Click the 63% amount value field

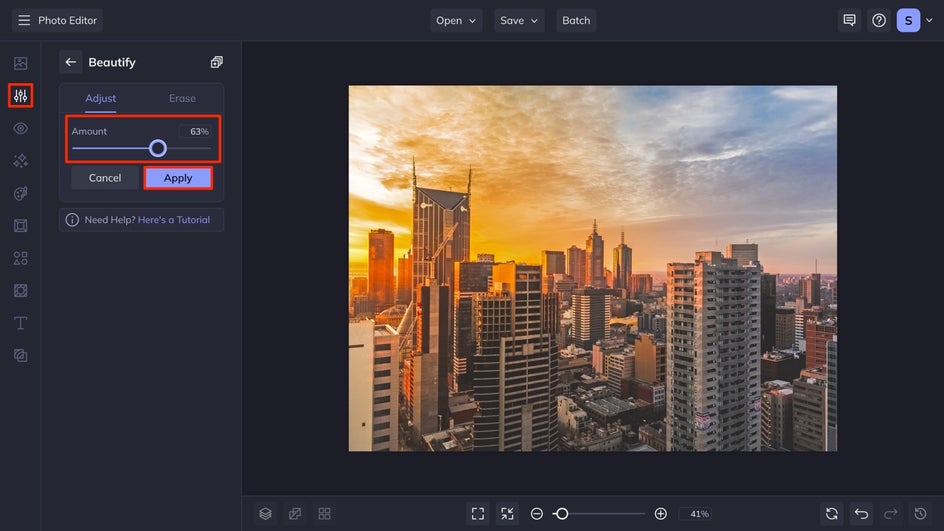tap(195, 131)
